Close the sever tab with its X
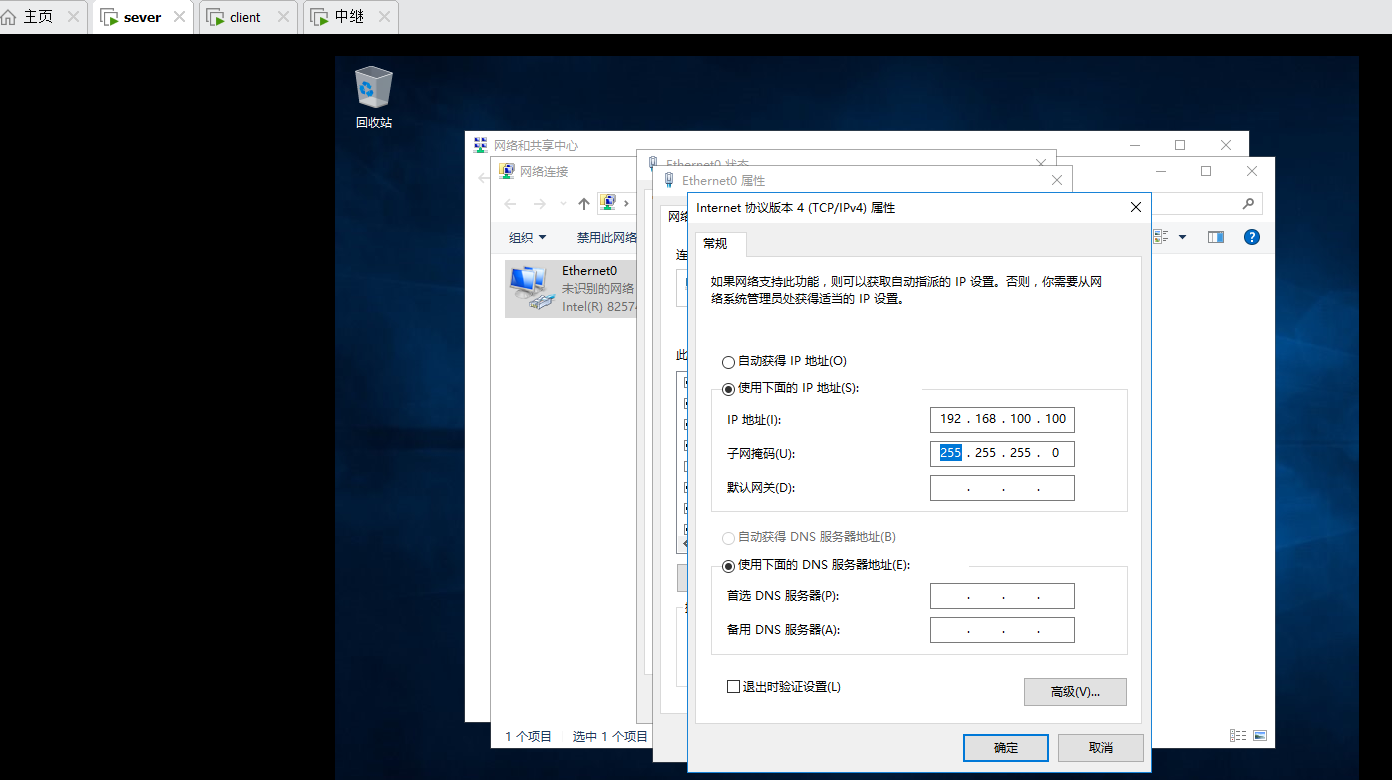 click(179, 17)
